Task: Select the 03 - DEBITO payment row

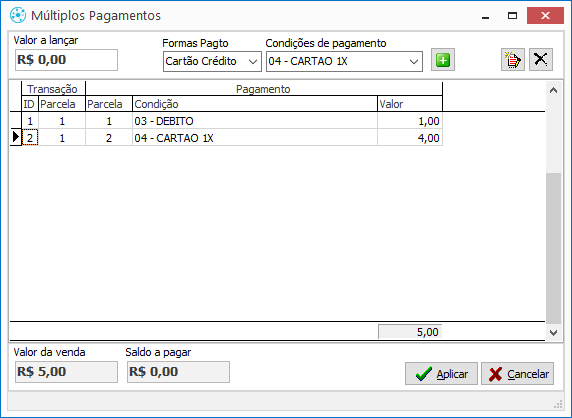Action: point(226,121)
